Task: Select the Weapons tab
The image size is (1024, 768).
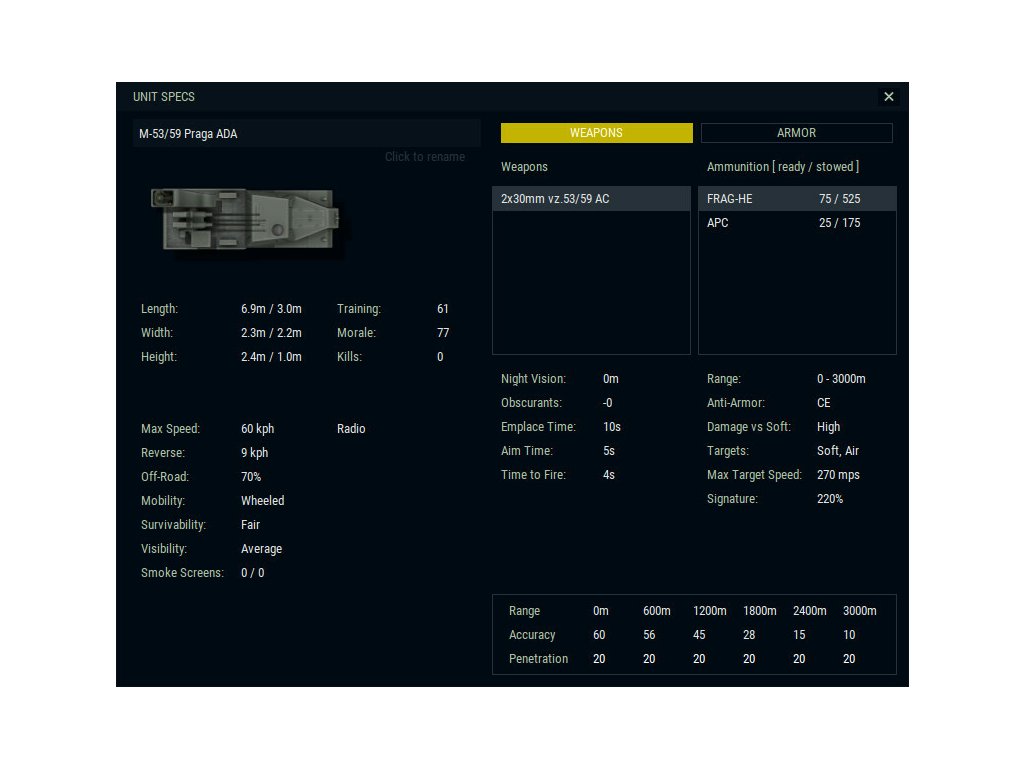Action: [596, 133]
